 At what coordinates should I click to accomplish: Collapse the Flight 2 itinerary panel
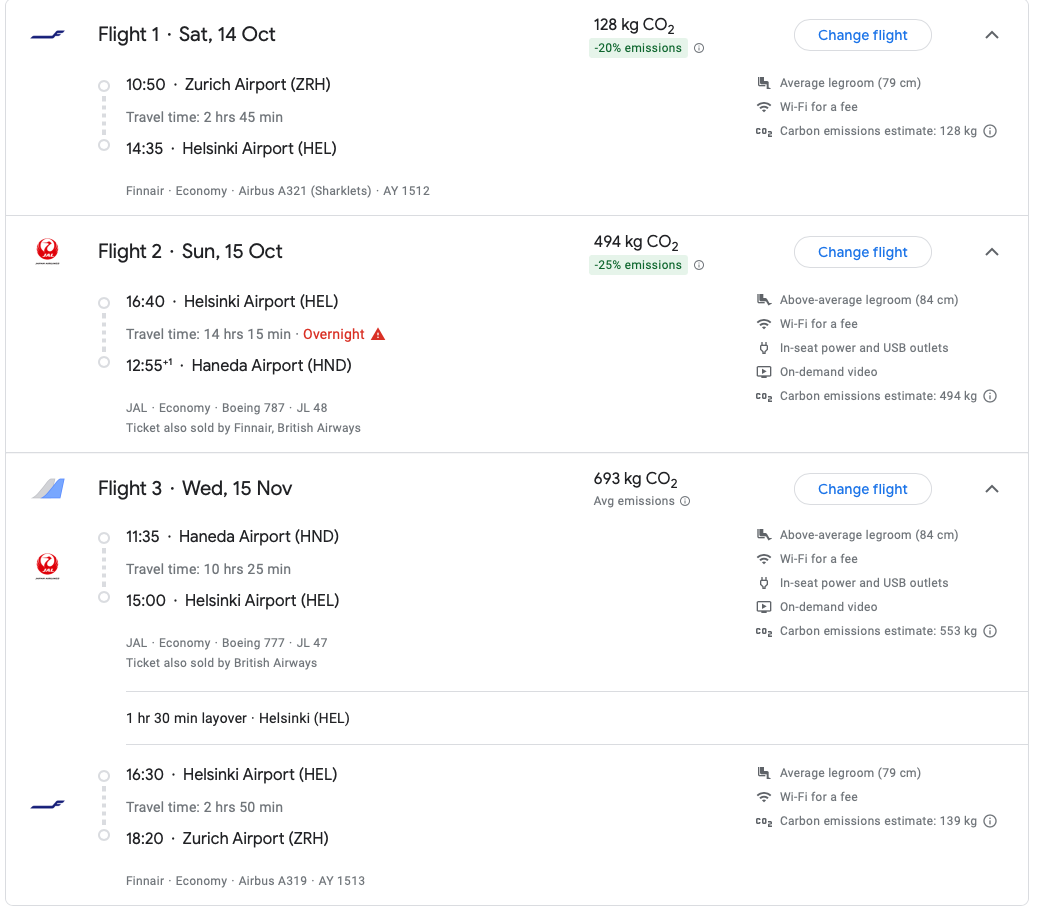[991, 252]
